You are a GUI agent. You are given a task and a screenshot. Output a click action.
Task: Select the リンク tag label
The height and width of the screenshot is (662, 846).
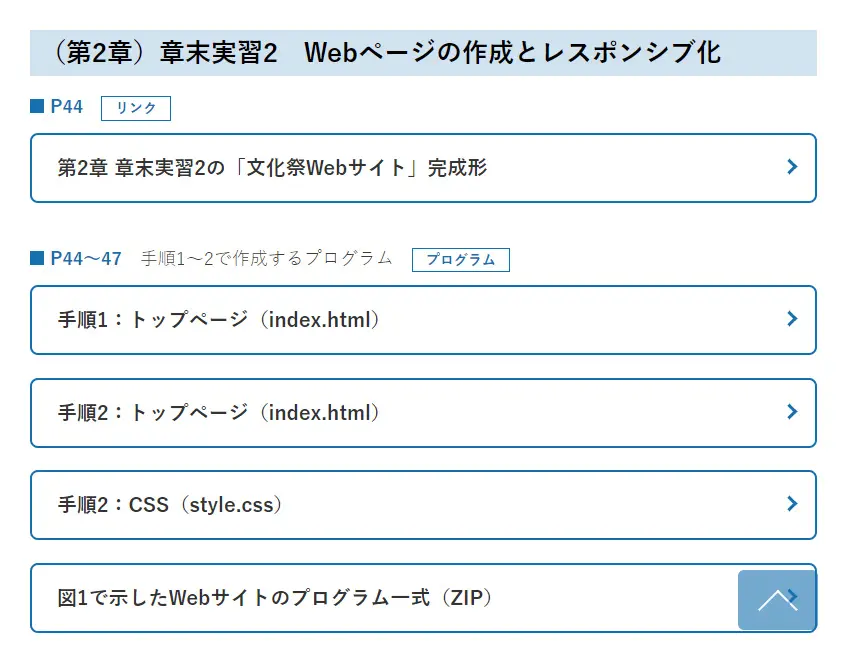coord(136,108)
